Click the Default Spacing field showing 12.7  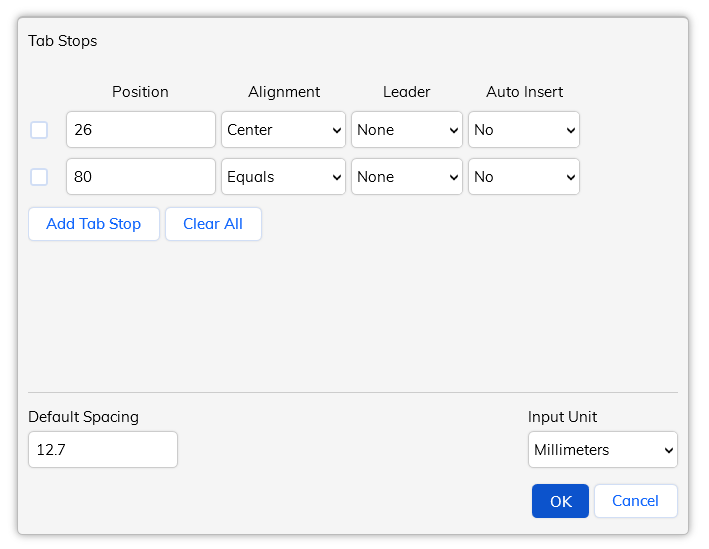[x=103, y=450]
